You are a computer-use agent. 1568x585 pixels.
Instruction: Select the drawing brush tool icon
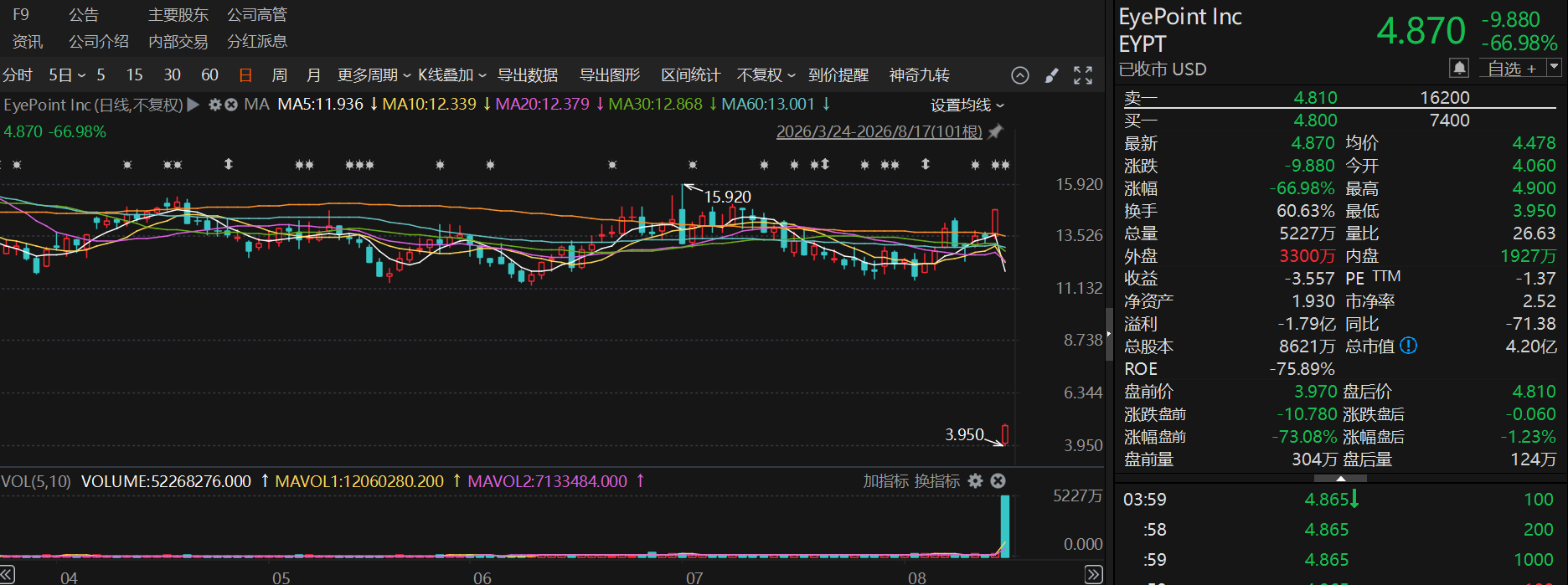point(1051,75)
